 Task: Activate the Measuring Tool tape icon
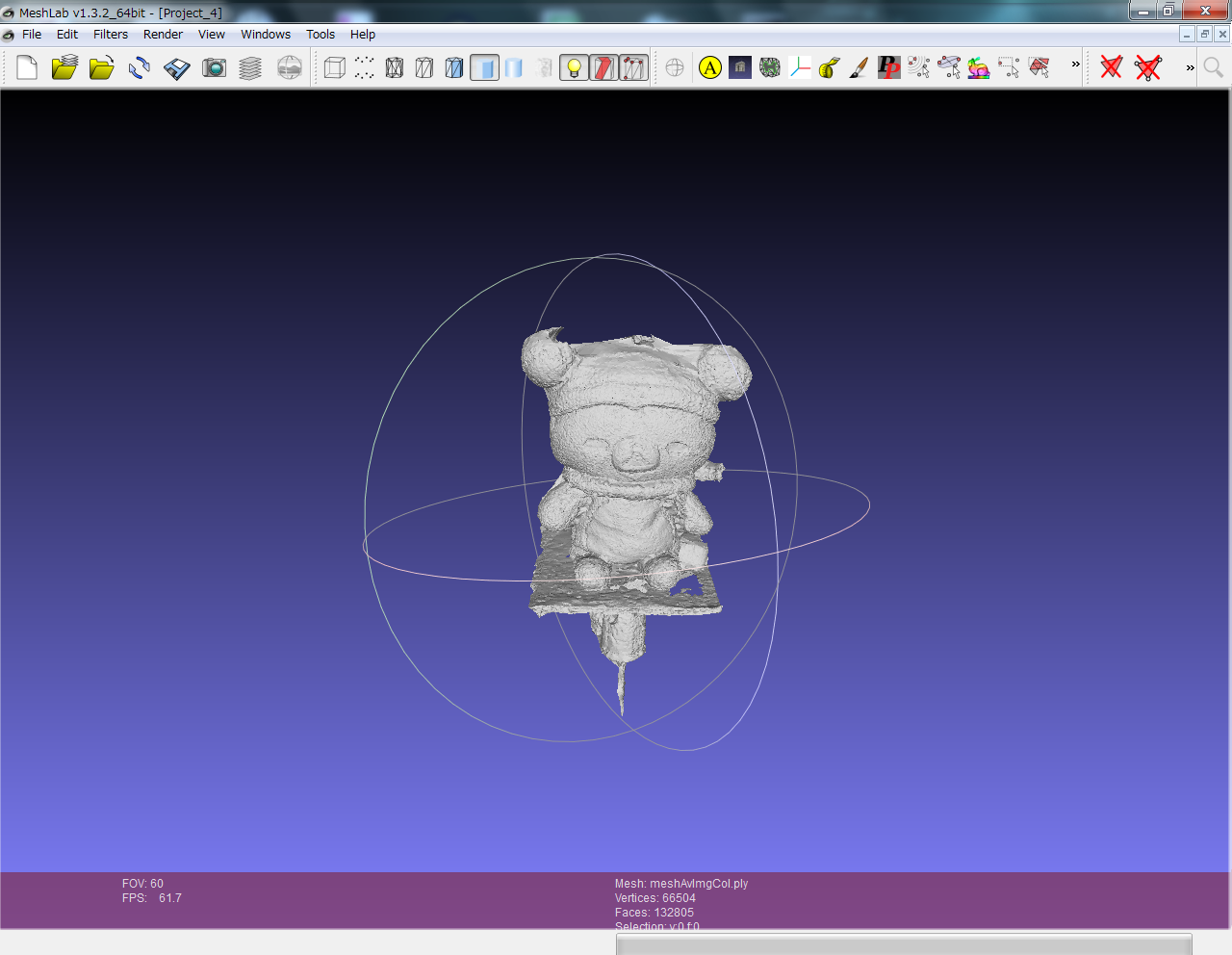click(x=830, y=67)
